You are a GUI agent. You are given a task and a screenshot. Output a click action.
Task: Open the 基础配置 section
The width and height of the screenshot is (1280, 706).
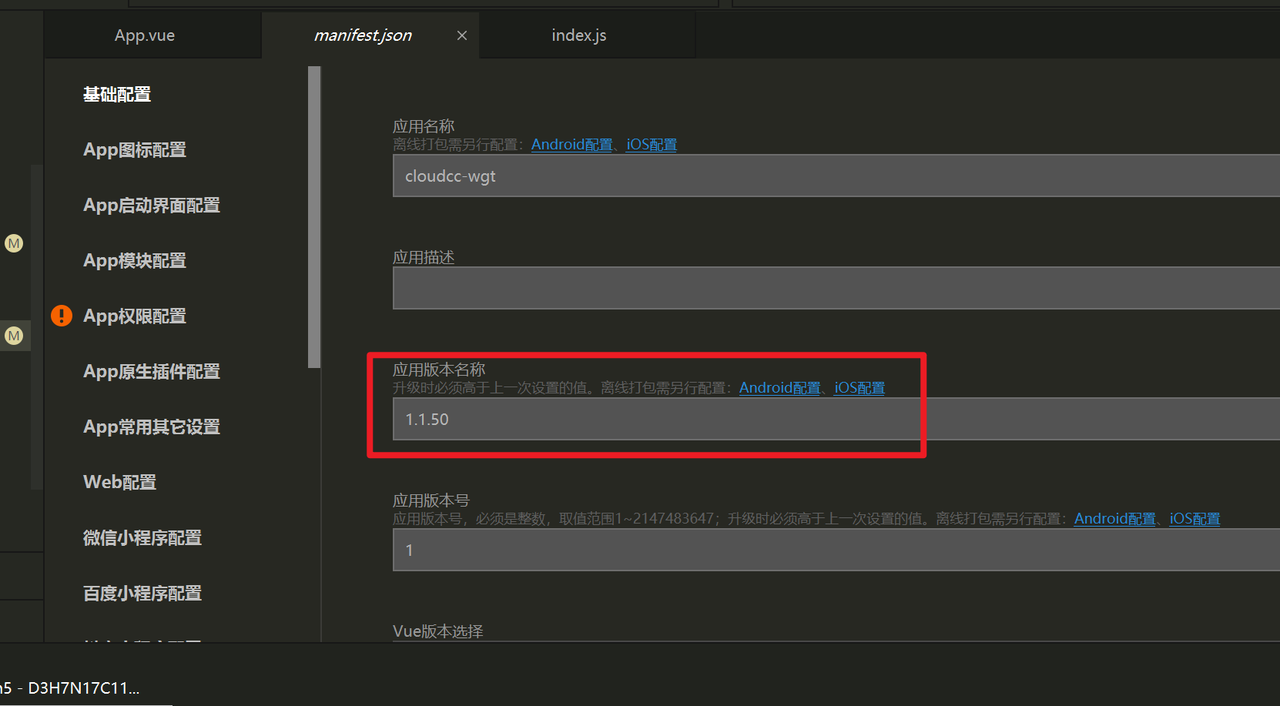pos(117,95)
